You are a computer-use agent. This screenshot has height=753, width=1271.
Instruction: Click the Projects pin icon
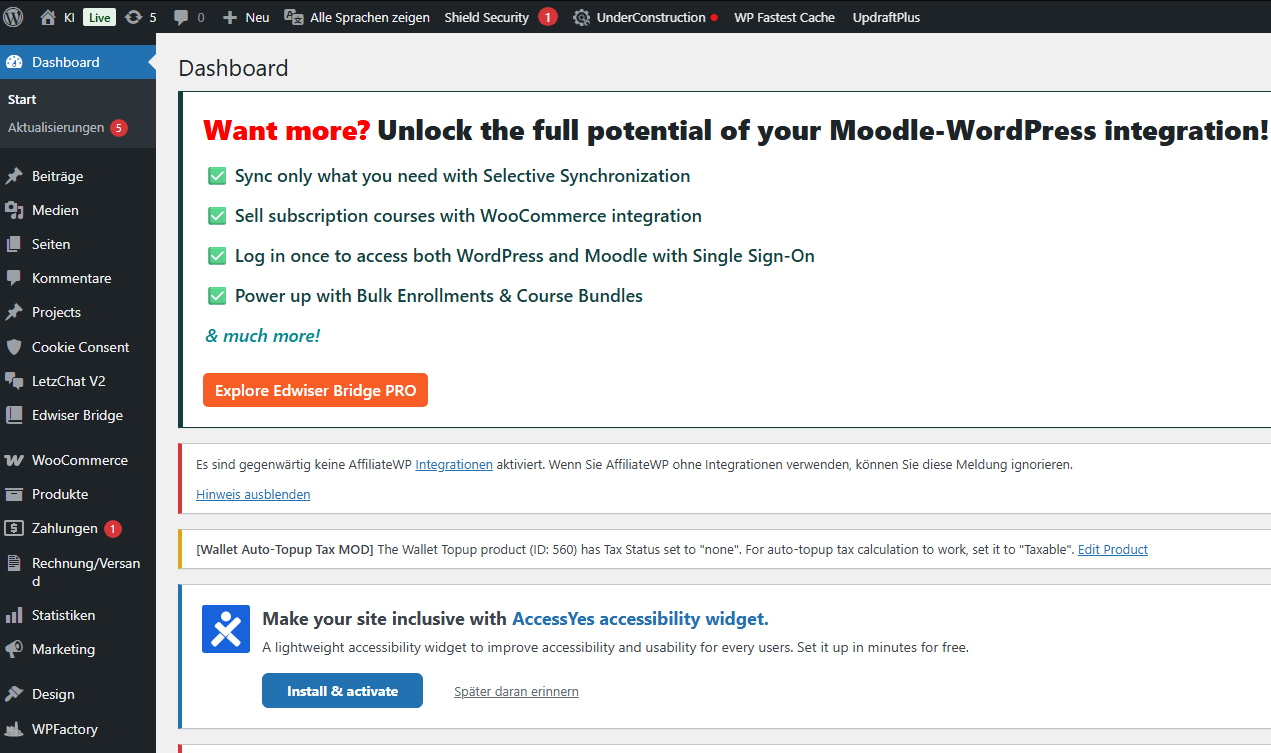coord(14,312)
